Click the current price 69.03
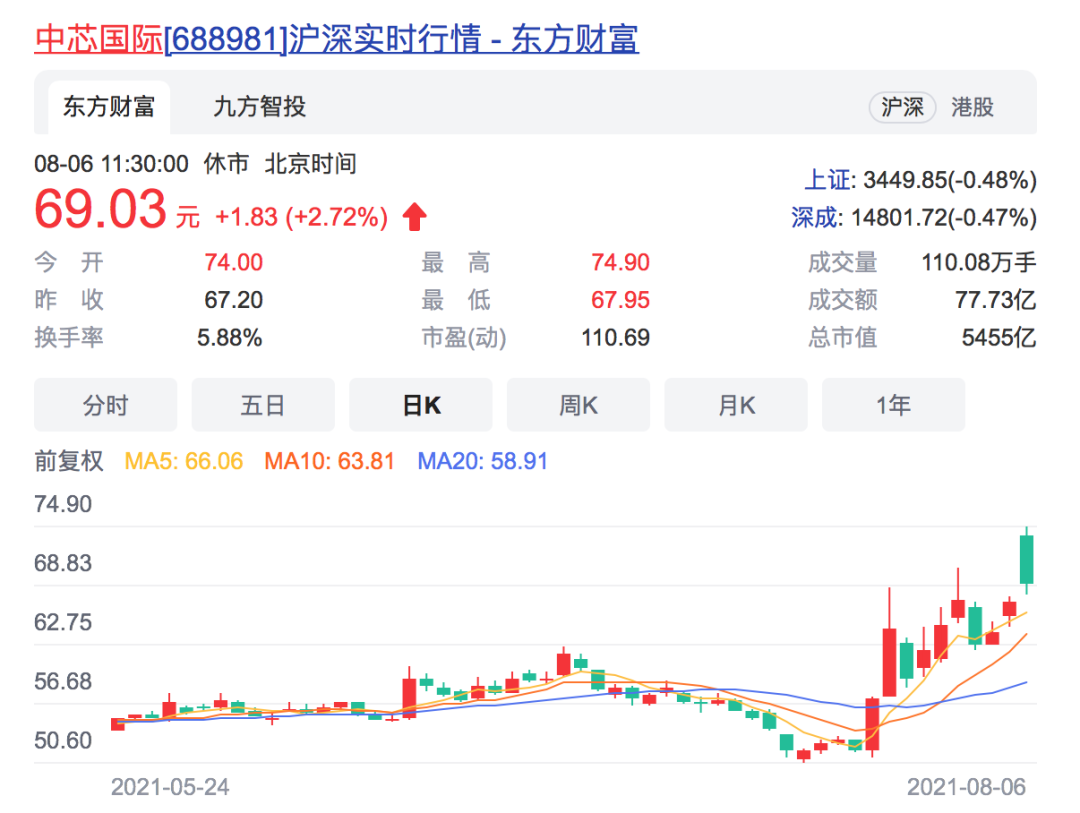This screenshot has width=1080, height=813. 100,211
